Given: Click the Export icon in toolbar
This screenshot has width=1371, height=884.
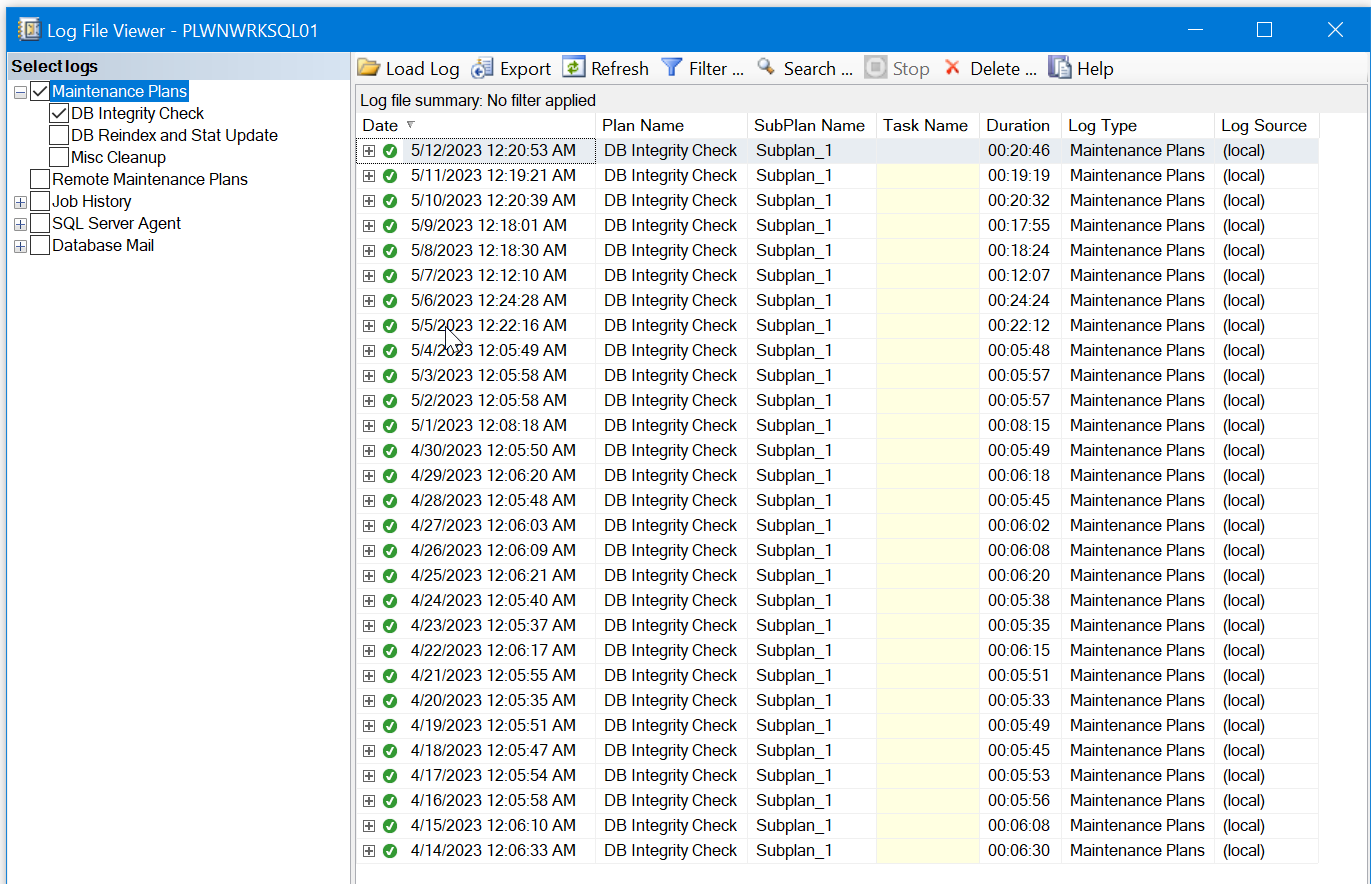Looking at the screenshot, I should click(x=483, y=68).
